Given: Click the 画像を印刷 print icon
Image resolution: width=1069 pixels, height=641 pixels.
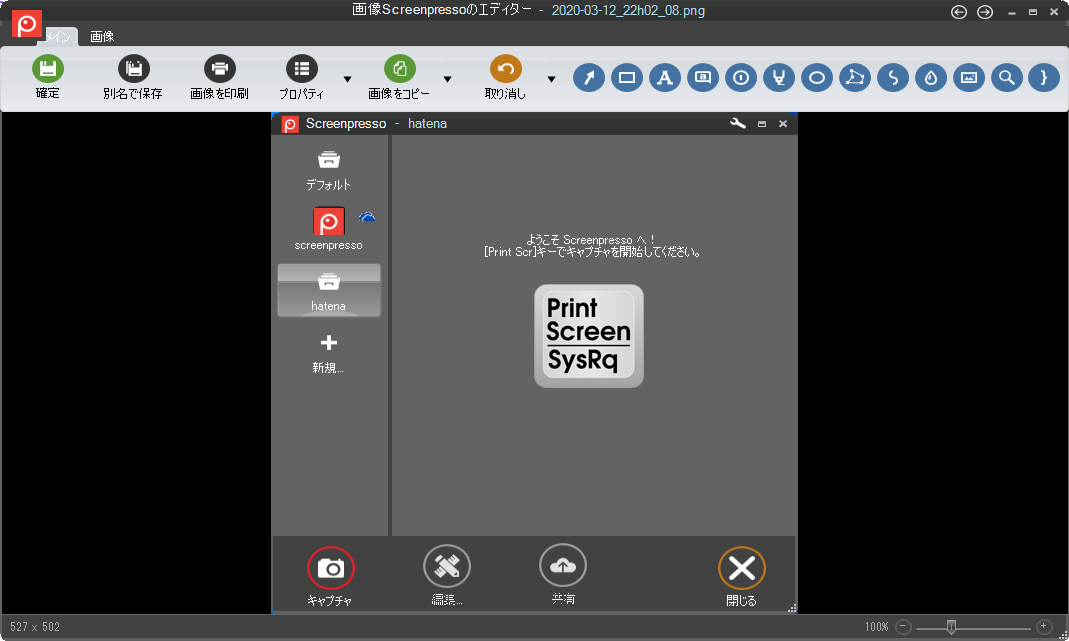Looking at the screenshot, I should click(220, 68).
